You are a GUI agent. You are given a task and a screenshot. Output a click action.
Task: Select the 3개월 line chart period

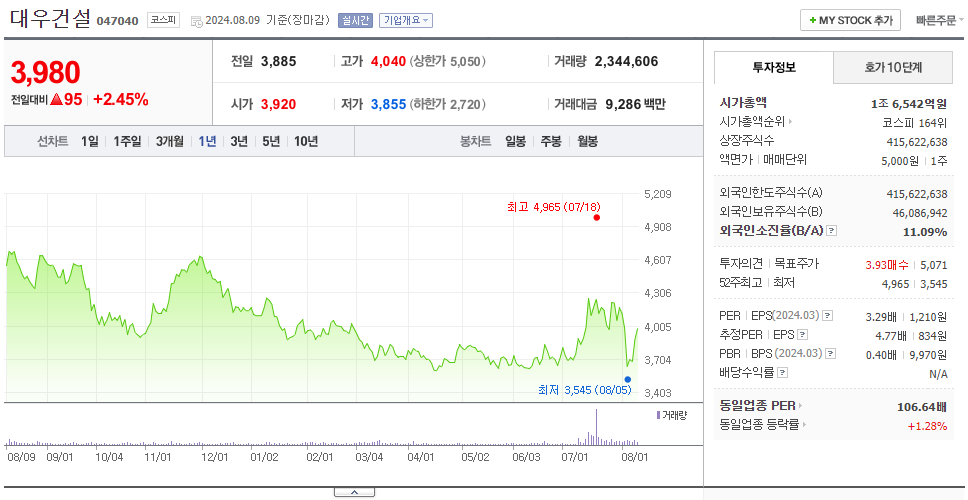click(x=170, y=141)
